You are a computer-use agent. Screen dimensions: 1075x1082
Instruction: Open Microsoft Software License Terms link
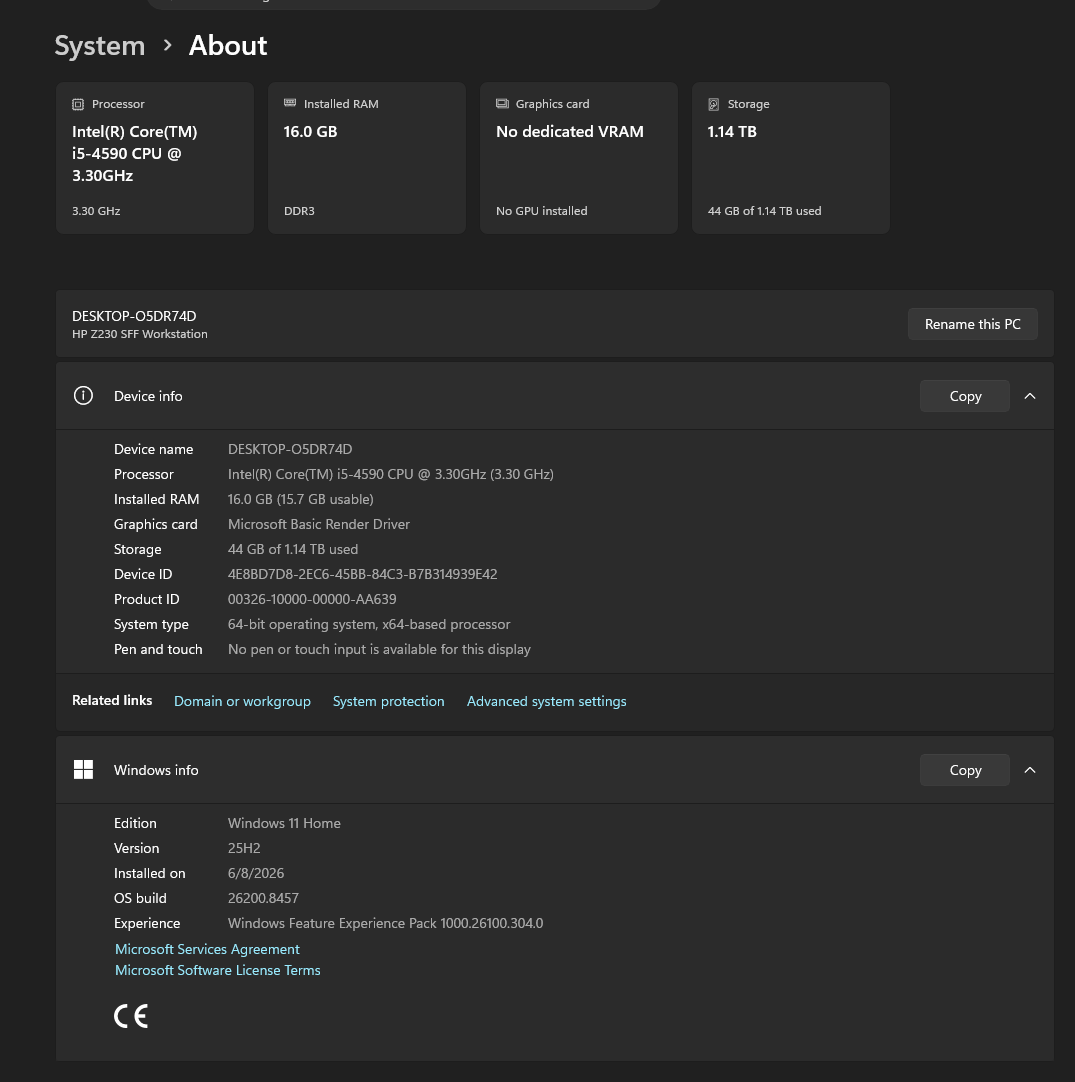pyautogui.click(x=217, y=970)
